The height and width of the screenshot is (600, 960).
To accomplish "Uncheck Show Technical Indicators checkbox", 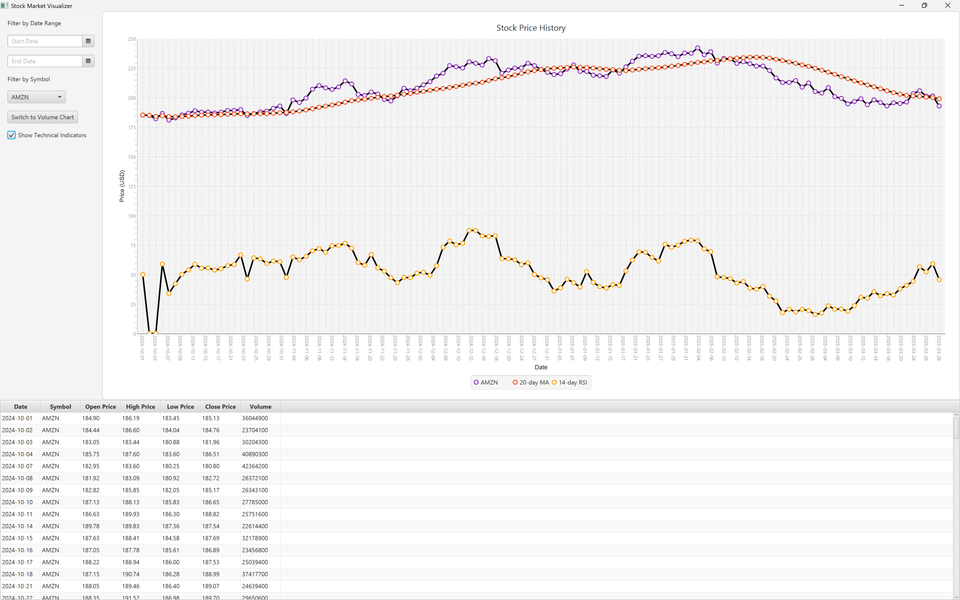I will tap(12, 135).
